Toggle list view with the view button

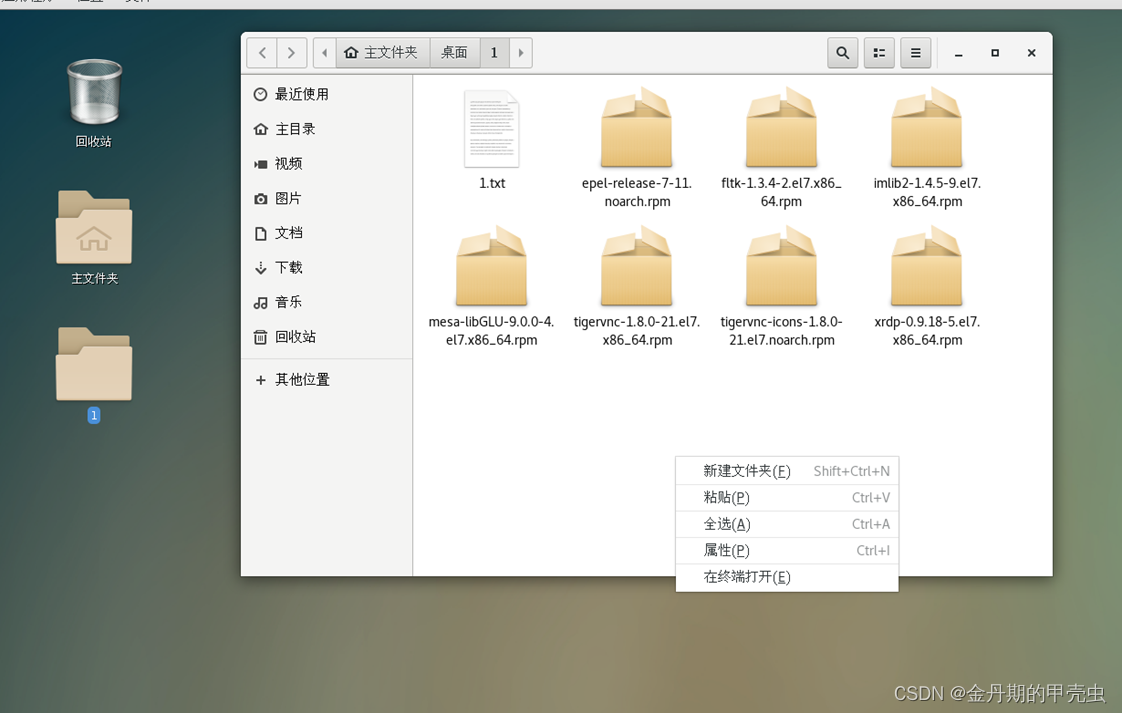click(x=879, y=53)
